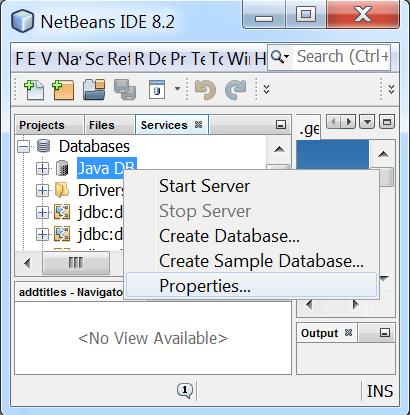
Task: Click the search magnifier dropdown icon
Action: pyautogui.click(x=280, y=57)
